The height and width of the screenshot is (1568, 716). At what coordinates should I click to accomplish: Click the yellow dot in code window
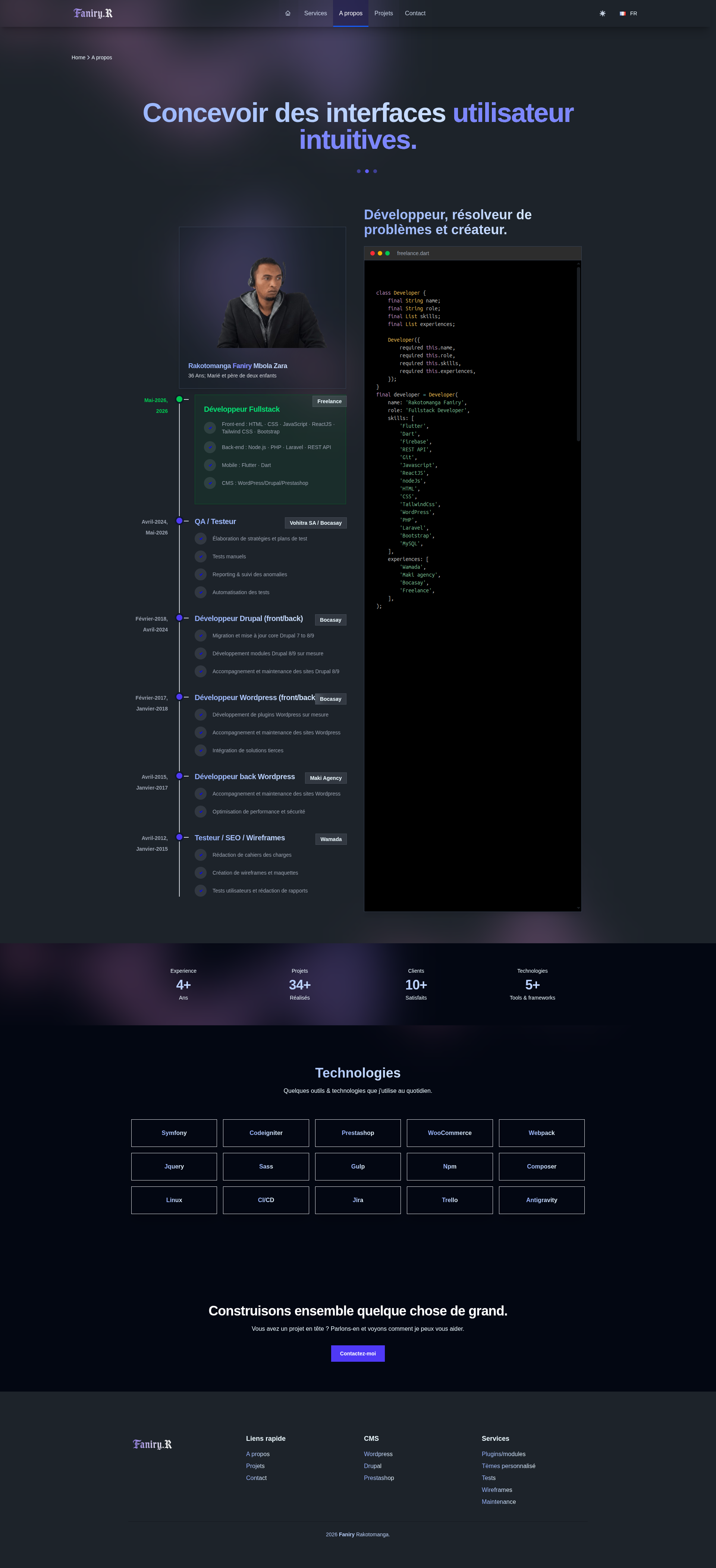[380, 253]
